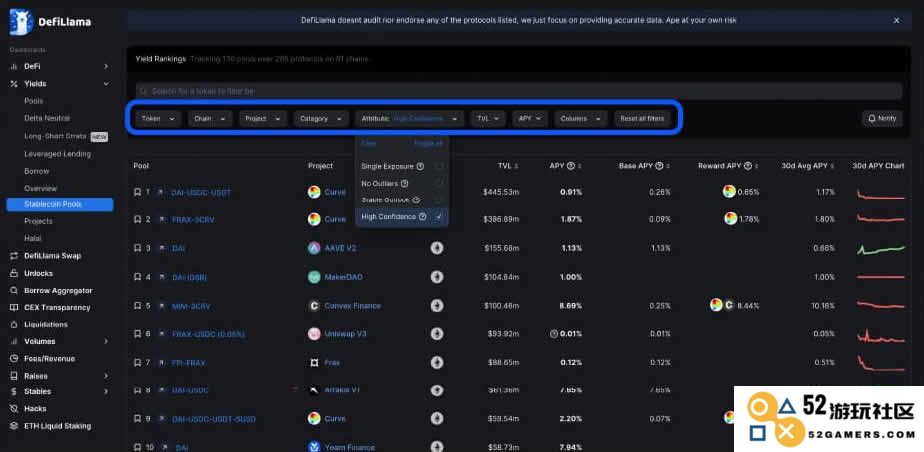This screenshot has height=452, width=924.
Task: Bookmark the MIM-3CRV pool row
Action: tap(137, 306)
